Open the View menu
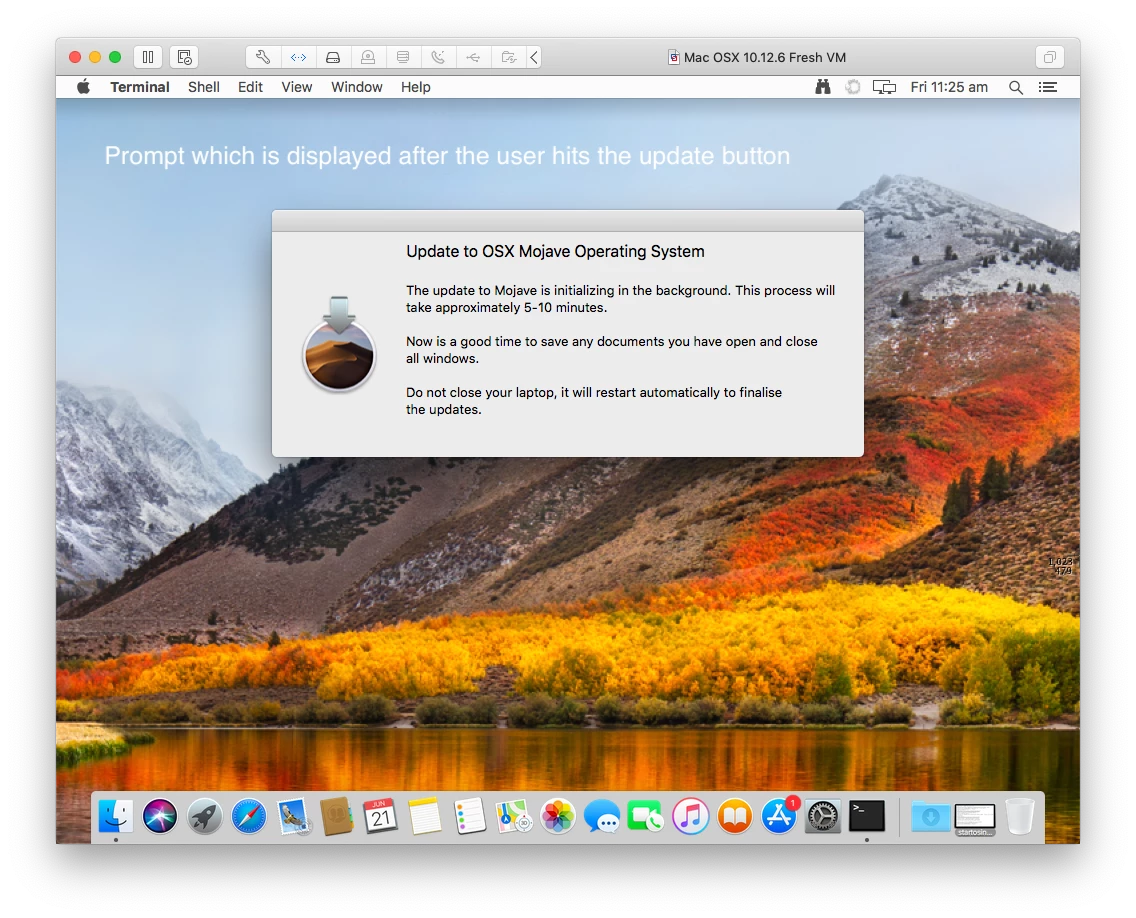Image resolution: width=1136 pixels, height=918 pixels. (x=296, y=87)
